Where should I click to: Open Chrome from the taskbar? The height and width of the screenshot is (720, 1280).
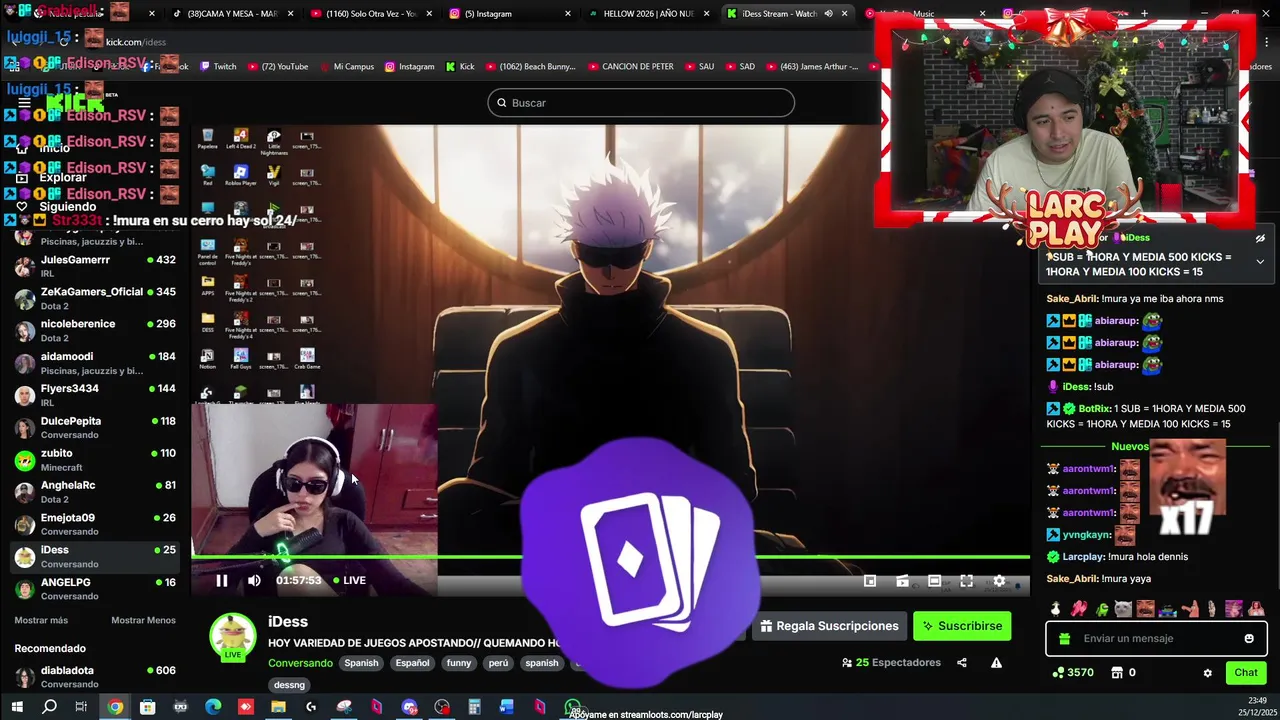tap(115, 707)
